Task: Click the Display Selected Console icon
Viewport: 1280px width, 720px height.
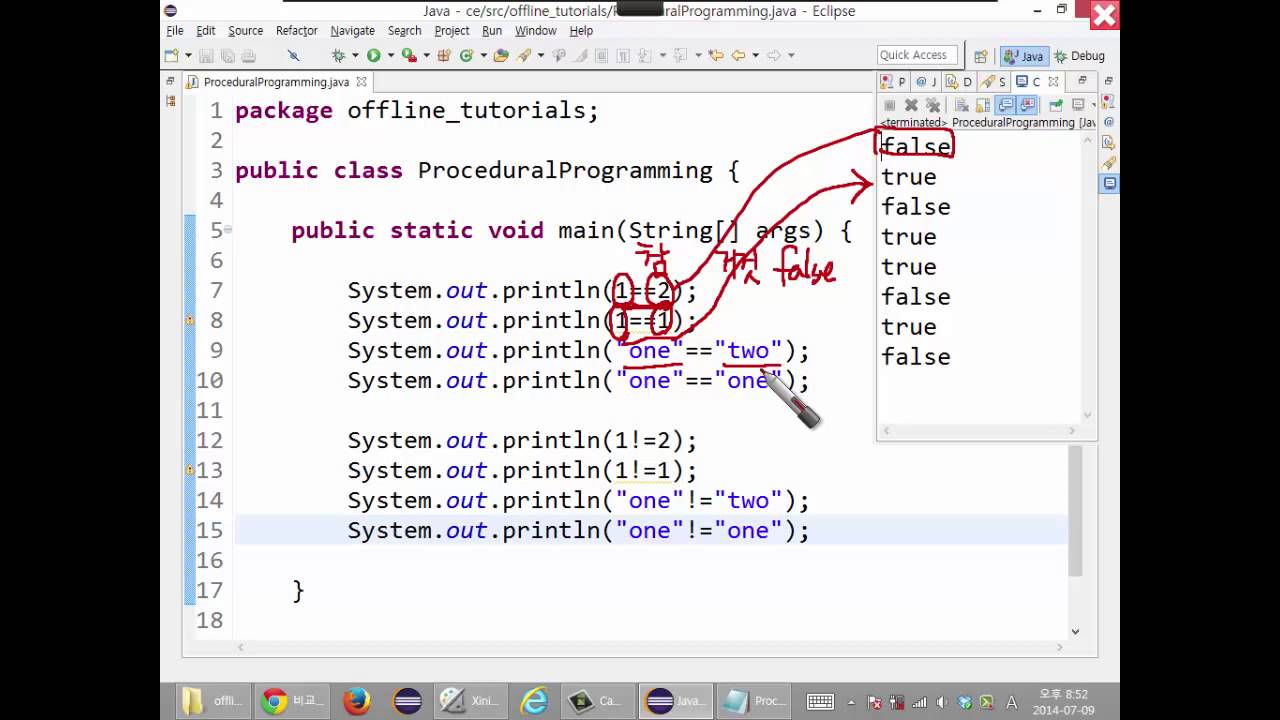Action: pyautogui.click(x=1078, y=105)
